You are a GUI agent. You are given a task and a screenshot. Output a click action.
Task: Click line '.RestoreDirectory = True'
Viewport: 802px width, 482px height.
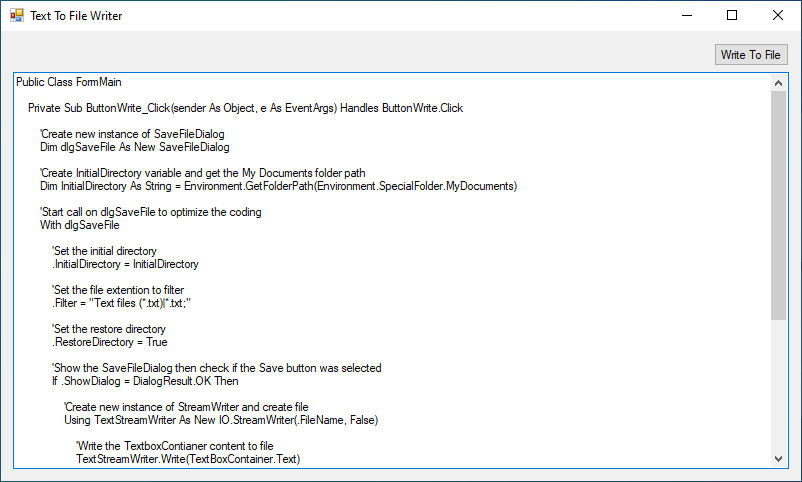[109, 342]
